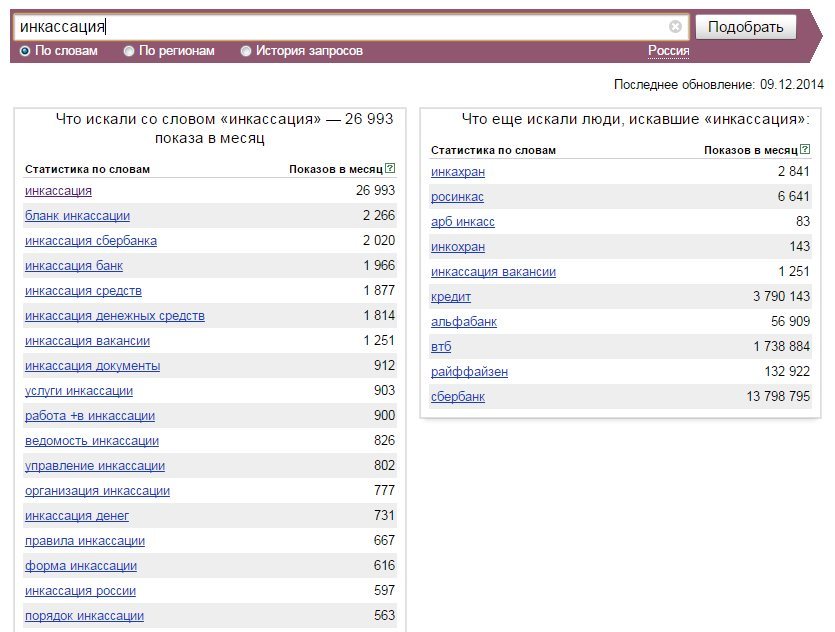
Task: Click the 'Подобрать' button
Action: pyautogui.click(x=746, y=27)
